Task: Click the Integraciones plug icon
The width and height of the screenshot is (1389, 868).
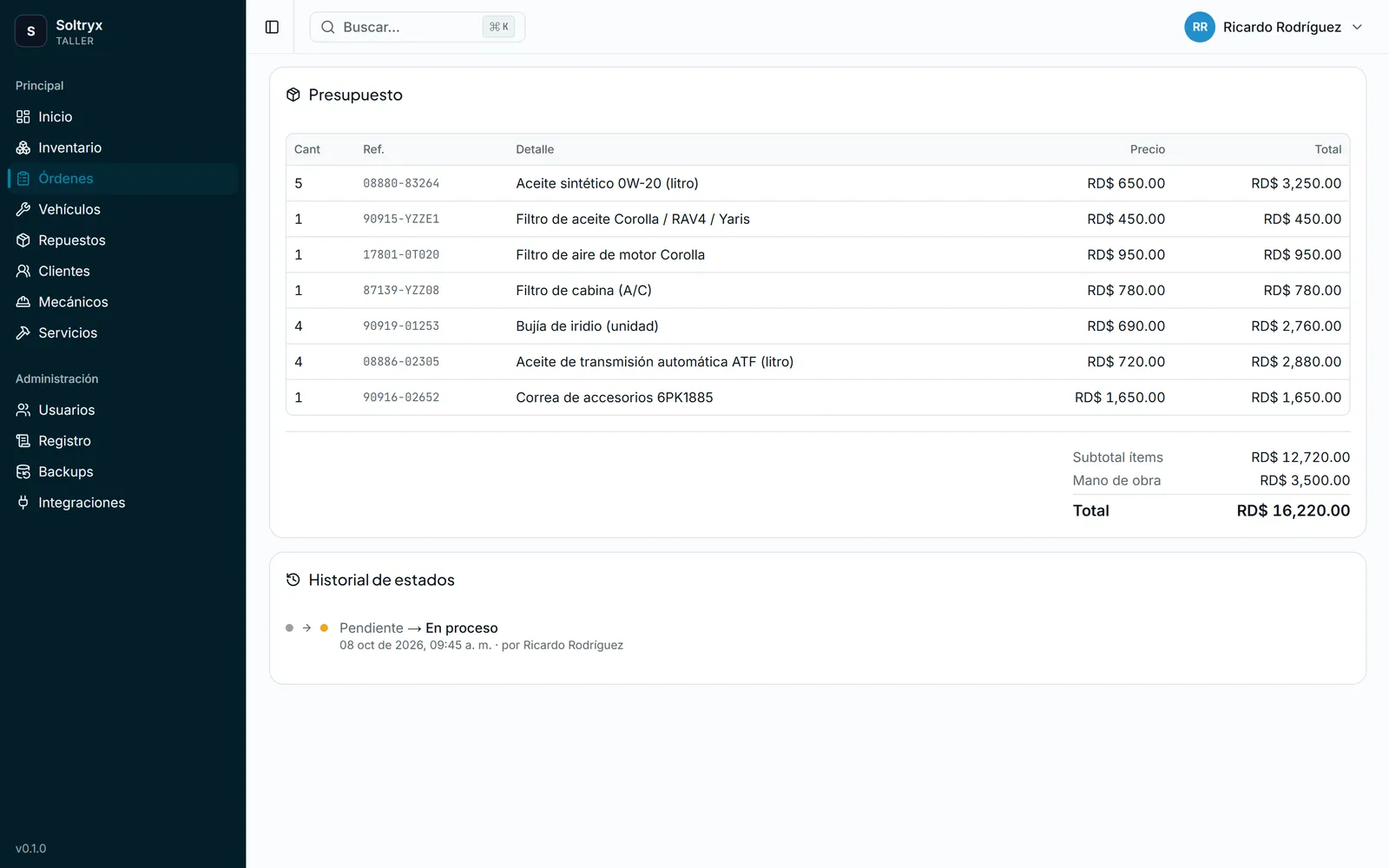Action: pyautogui.click(x=23, y=503)
